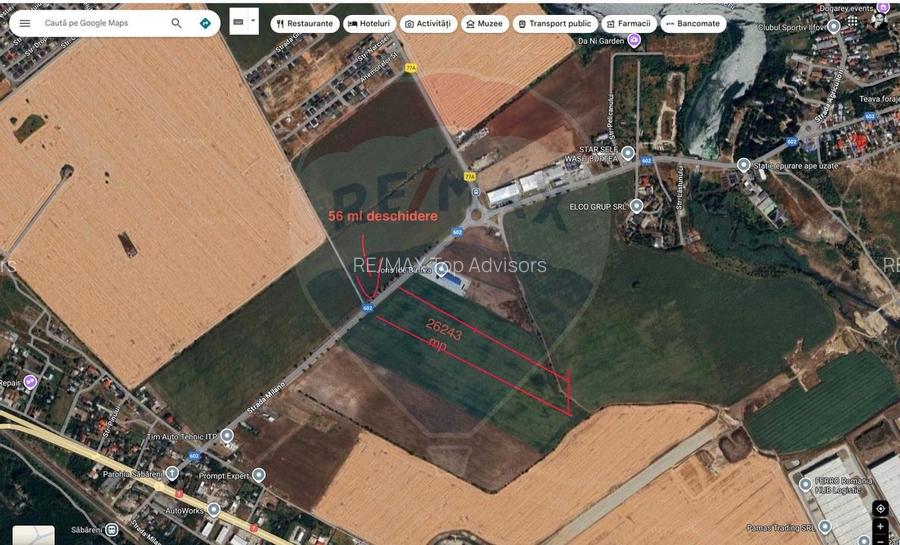Open the Clubul Sportiv Ilfov pin
The width and height of the screenshot is (900, 545).
tap(834, 26)
